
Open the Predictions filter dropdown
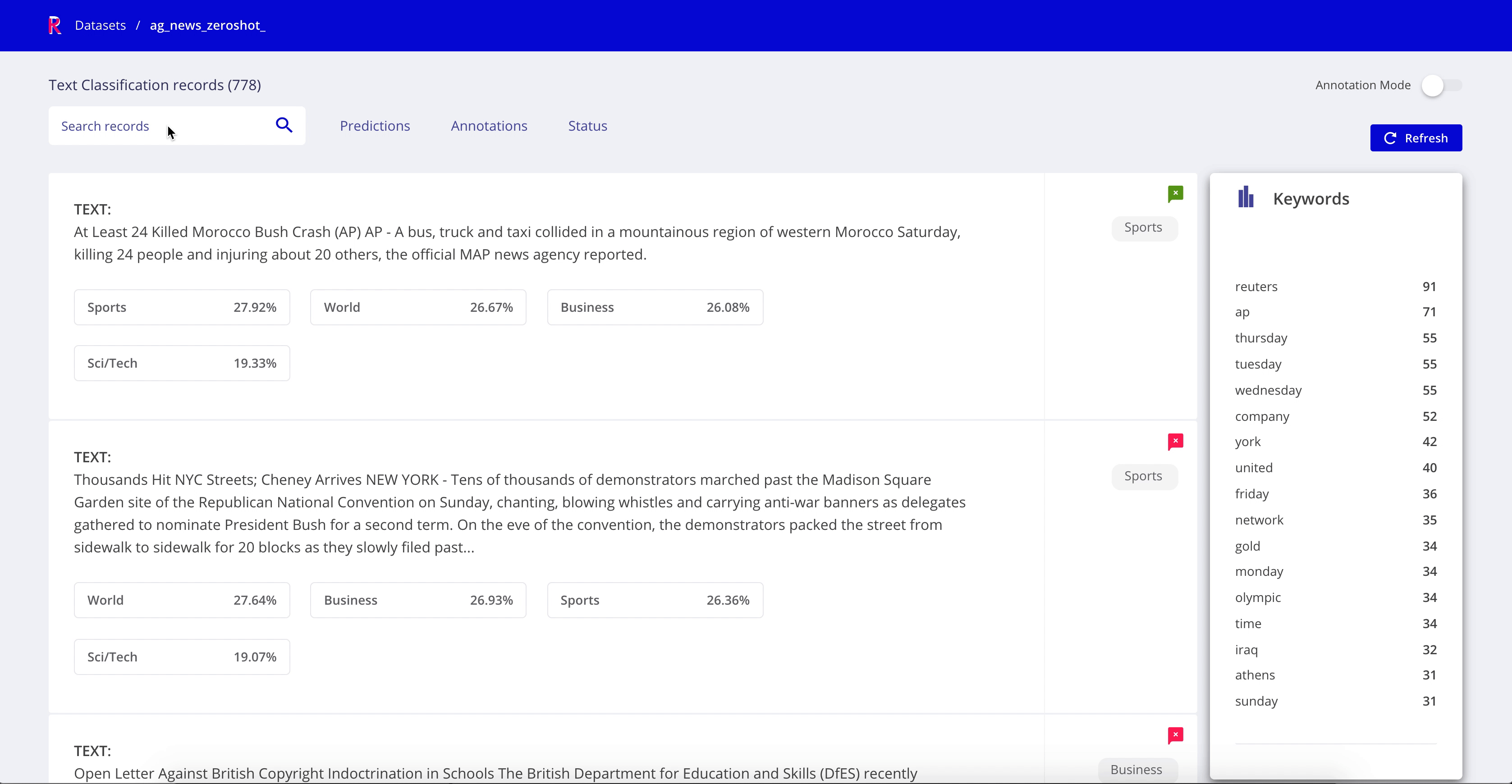click(x=375, y=126)
